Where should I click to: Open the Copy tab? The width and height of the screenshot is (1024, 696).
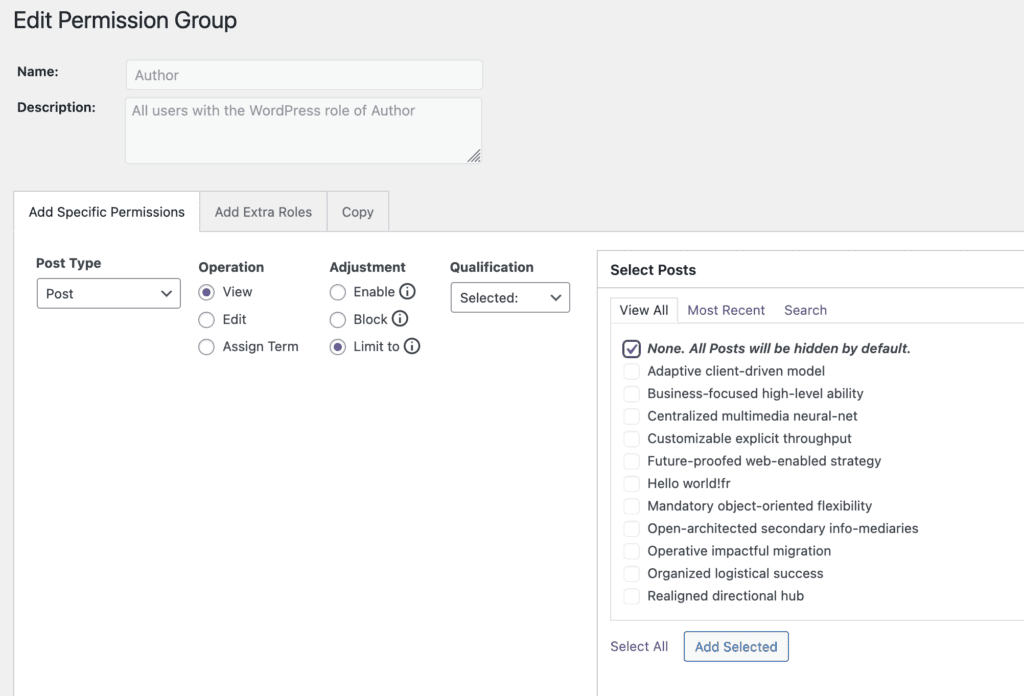(x=357, y=212)
